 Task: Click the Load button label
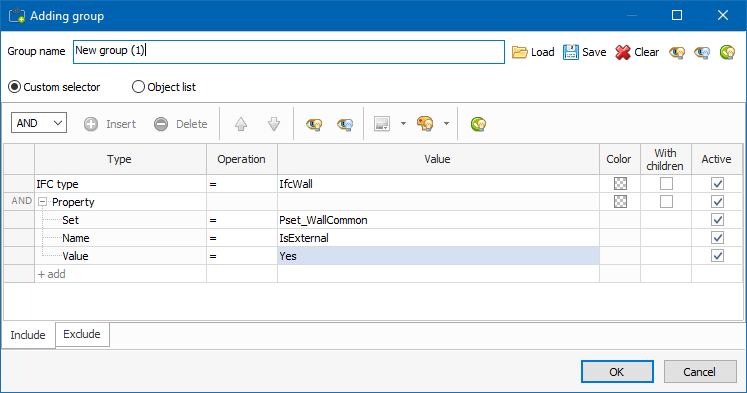pos(543,52)
